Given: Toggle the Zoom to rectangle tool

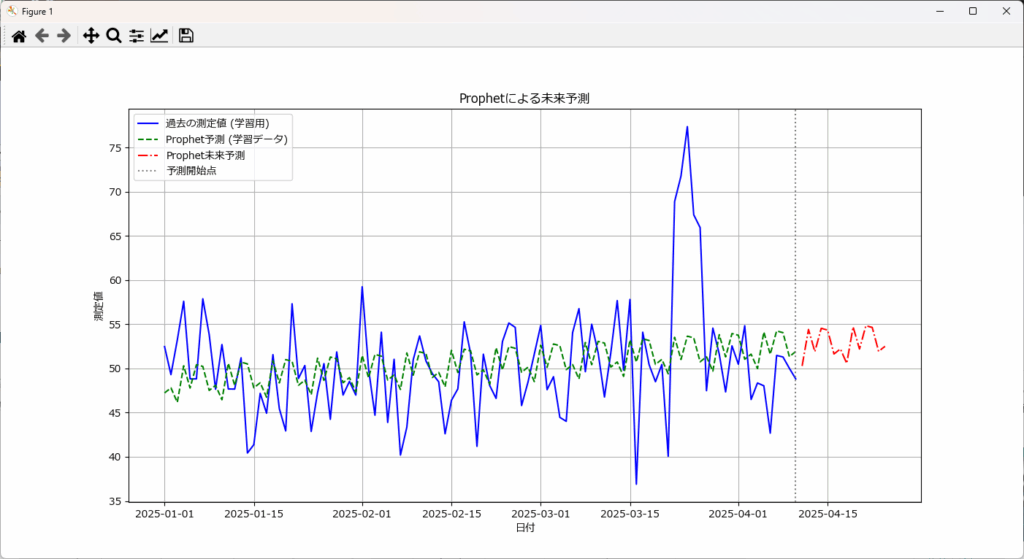Looking at the screenshot, I should point(114,36).
